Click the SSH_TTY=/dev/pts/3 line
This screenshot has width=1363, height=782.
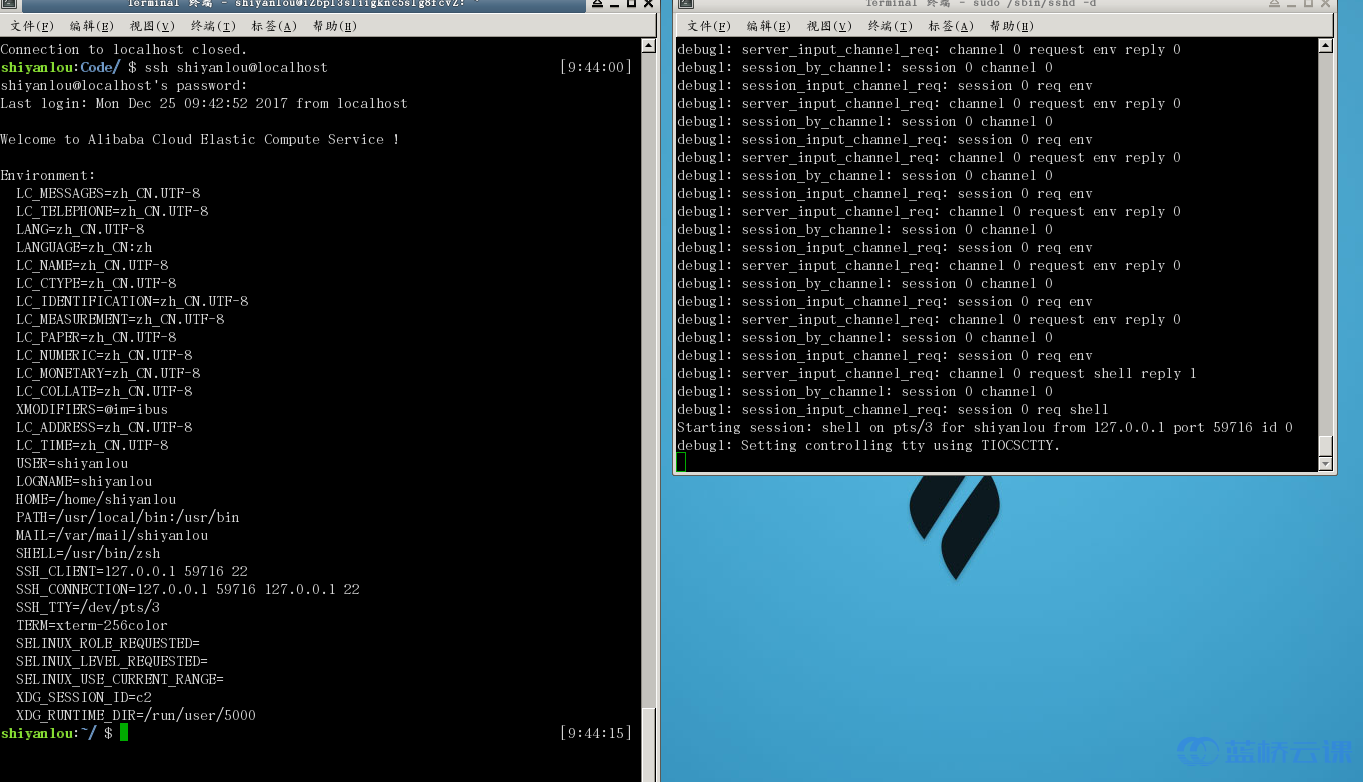click(x=88, y=607)
